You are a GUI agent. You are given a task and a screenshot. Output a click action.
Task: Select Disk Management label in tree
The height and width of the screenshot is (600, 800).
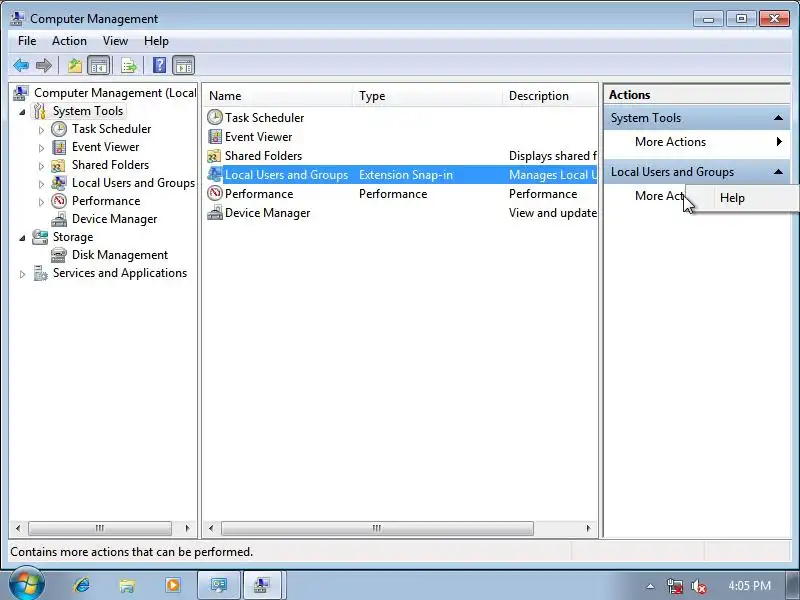[120, 255]
